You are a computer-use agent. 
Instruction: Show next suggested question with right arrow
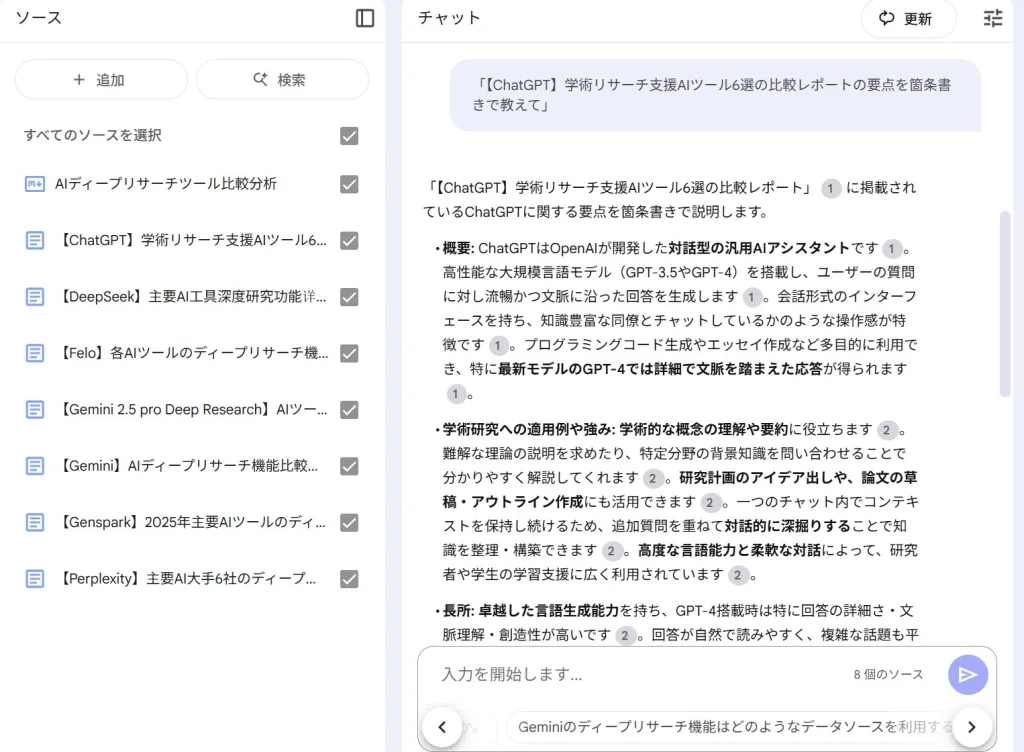pyautogui.click(x=972, y=727)
